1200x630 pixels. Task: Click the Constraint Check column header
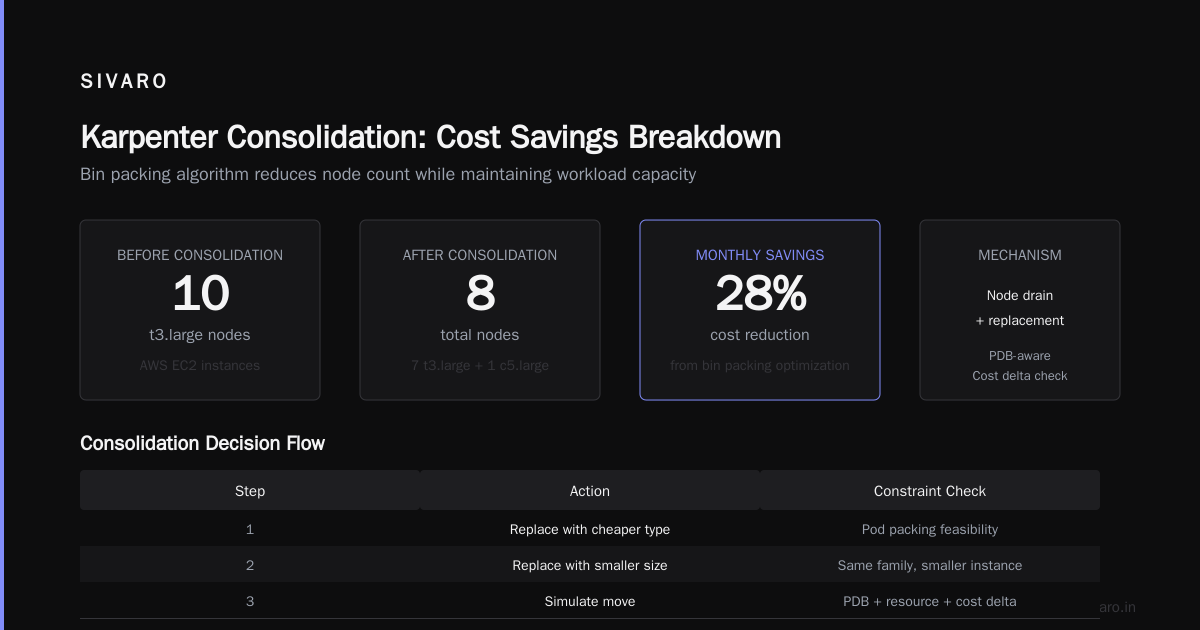pyautogui.click(x=930, y=491)
